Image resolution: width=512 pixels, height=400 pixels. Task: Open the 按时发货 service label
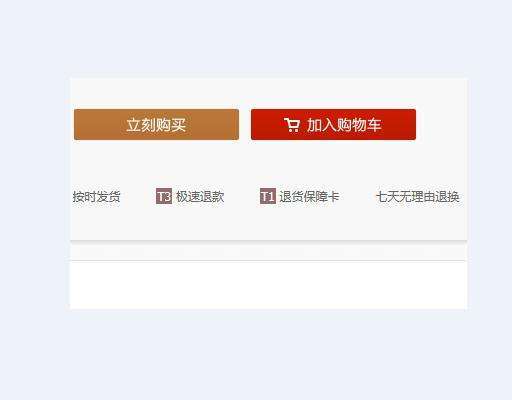96,197
